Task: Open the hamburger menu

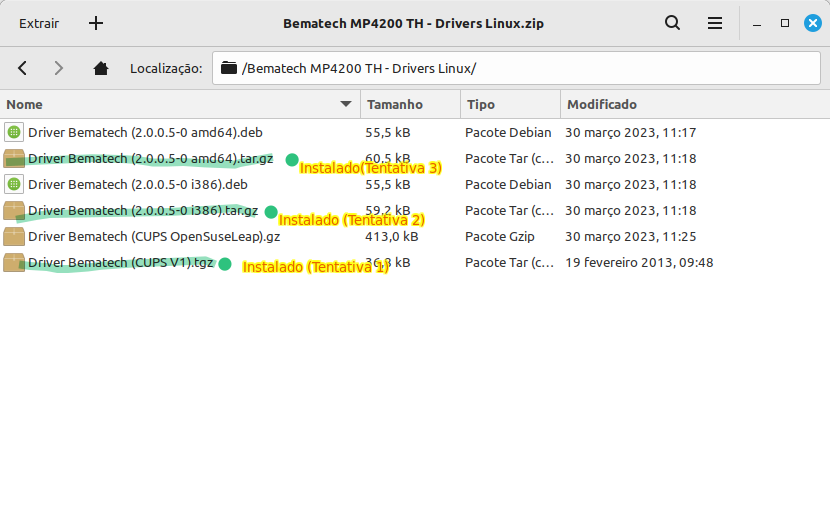Action: 715,23
